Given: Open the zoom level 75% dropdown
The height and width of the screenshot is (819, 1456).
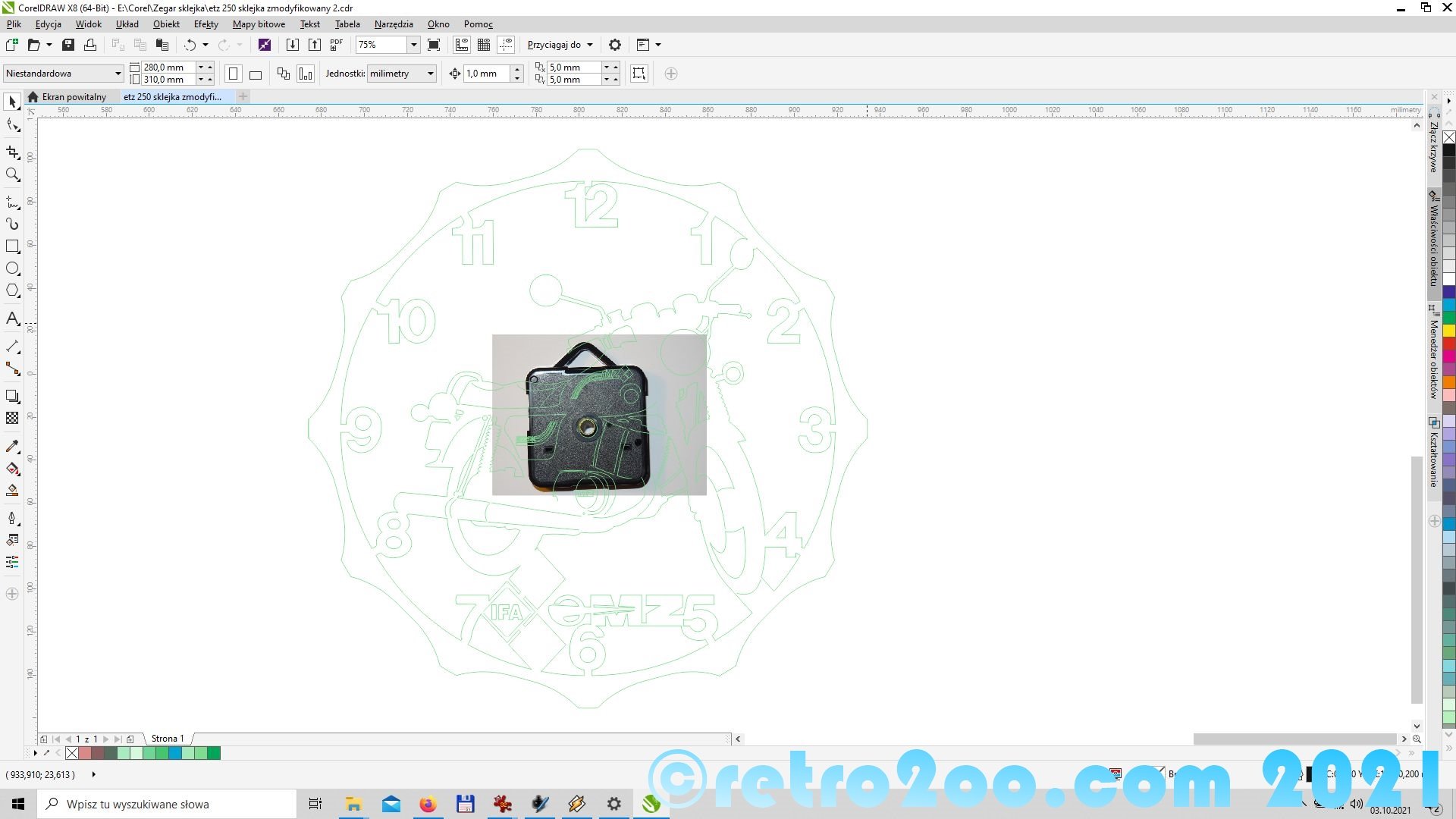Looking at the screenshot, I should pos(413,45).
